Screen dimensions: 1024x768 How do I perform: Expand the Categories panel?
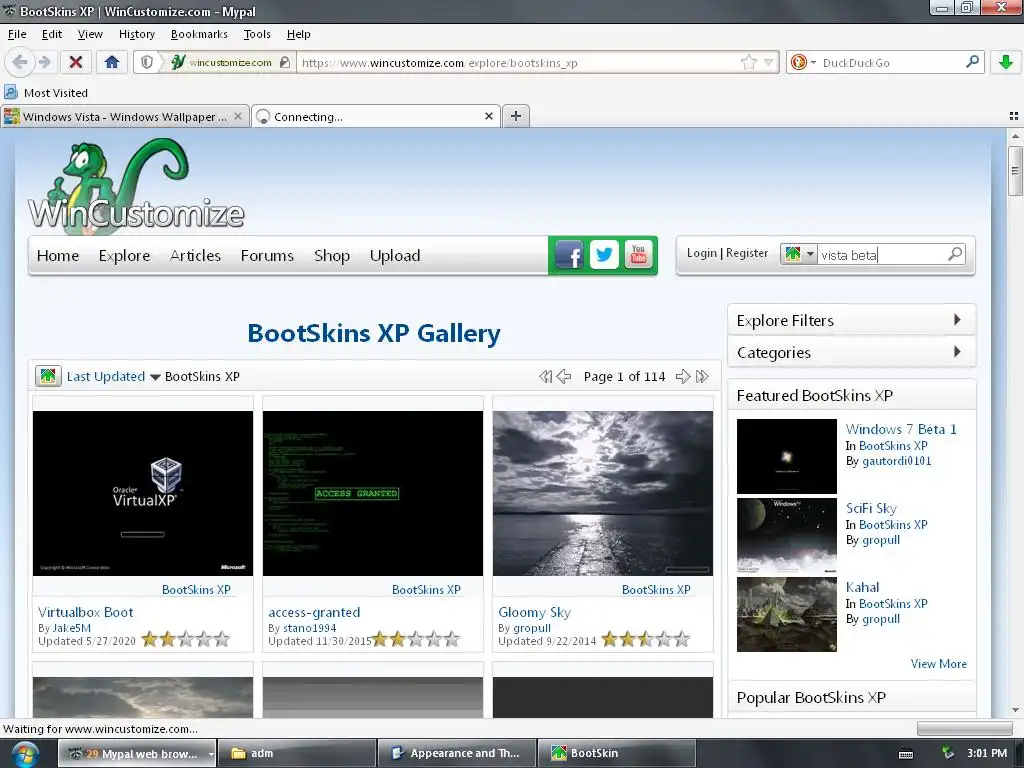[851, 353]
